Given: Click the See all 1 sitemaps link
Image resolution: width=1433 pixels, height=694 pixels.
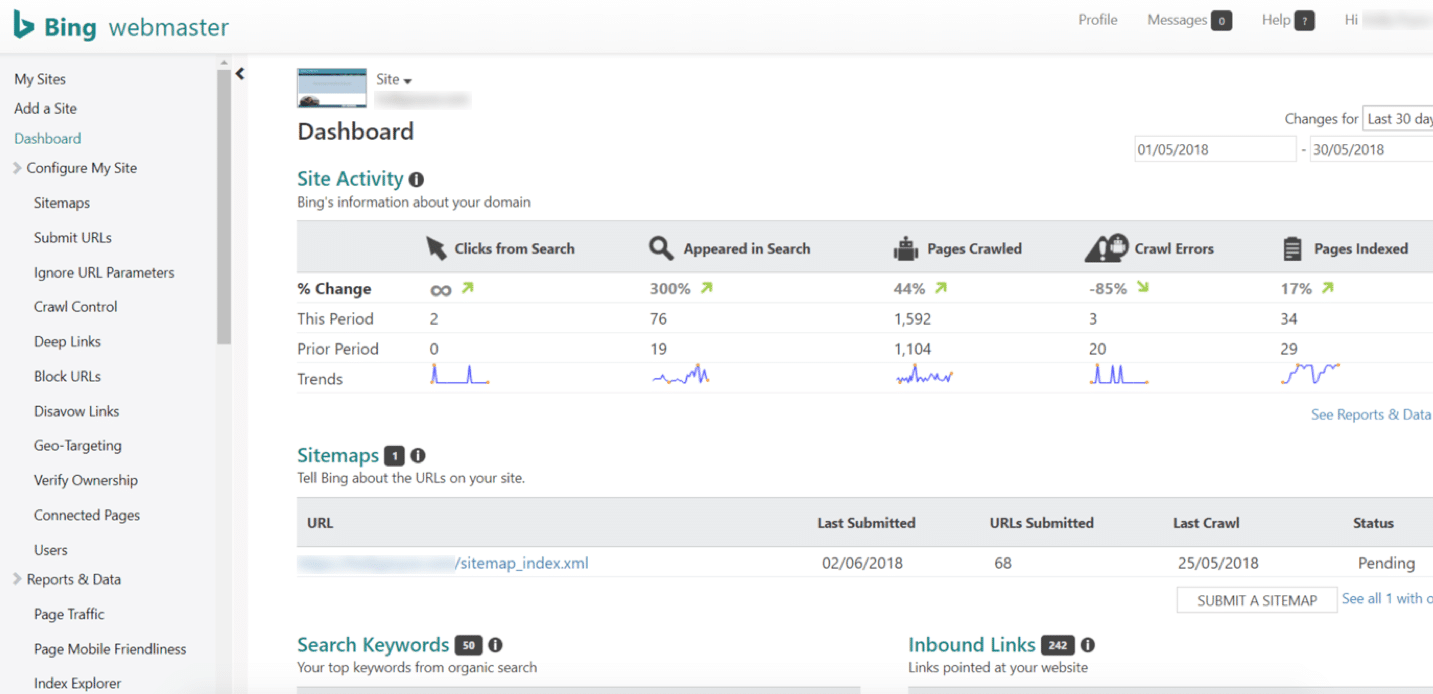Looking at the screenshot, I should tap(1387, 598).
